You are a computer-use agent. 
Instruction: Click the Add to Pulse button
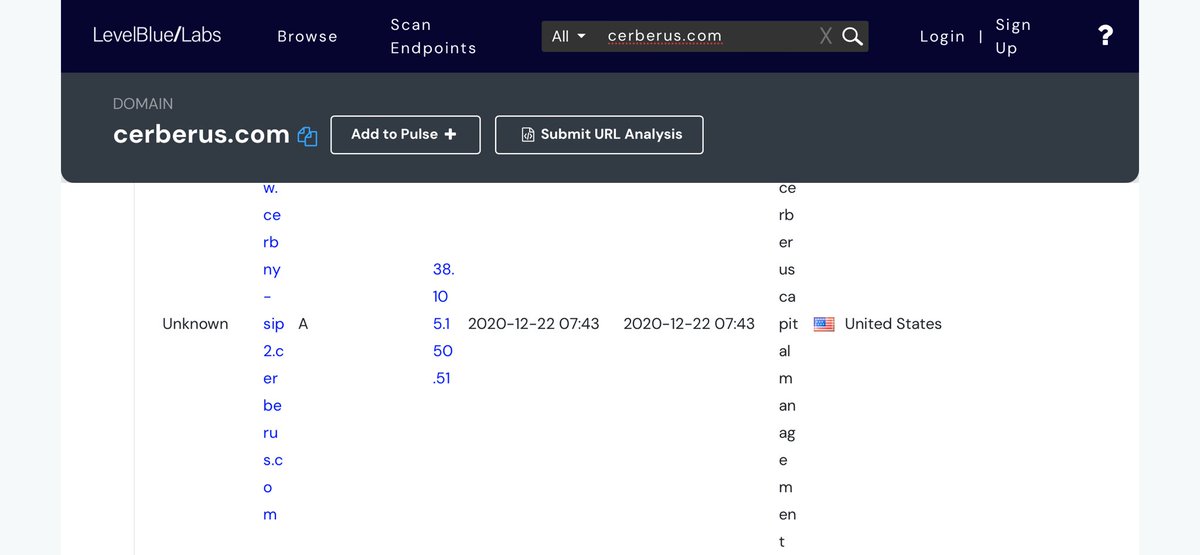click(x=405, y=135)
